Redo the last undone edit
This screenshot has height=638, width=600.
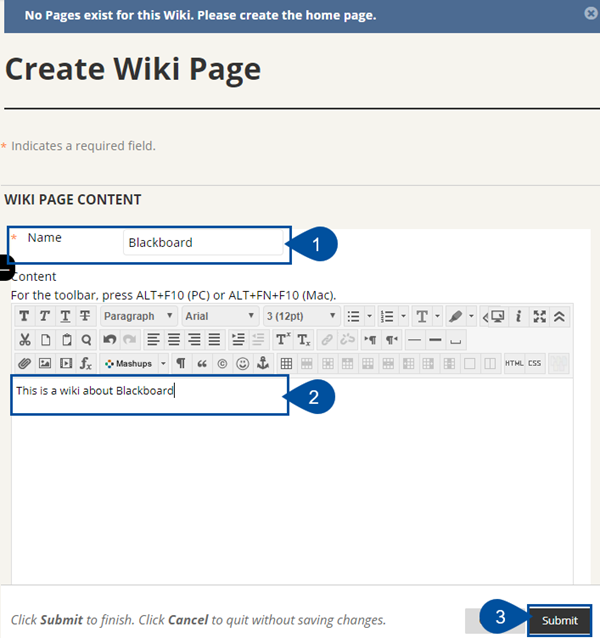click(130, 339)
